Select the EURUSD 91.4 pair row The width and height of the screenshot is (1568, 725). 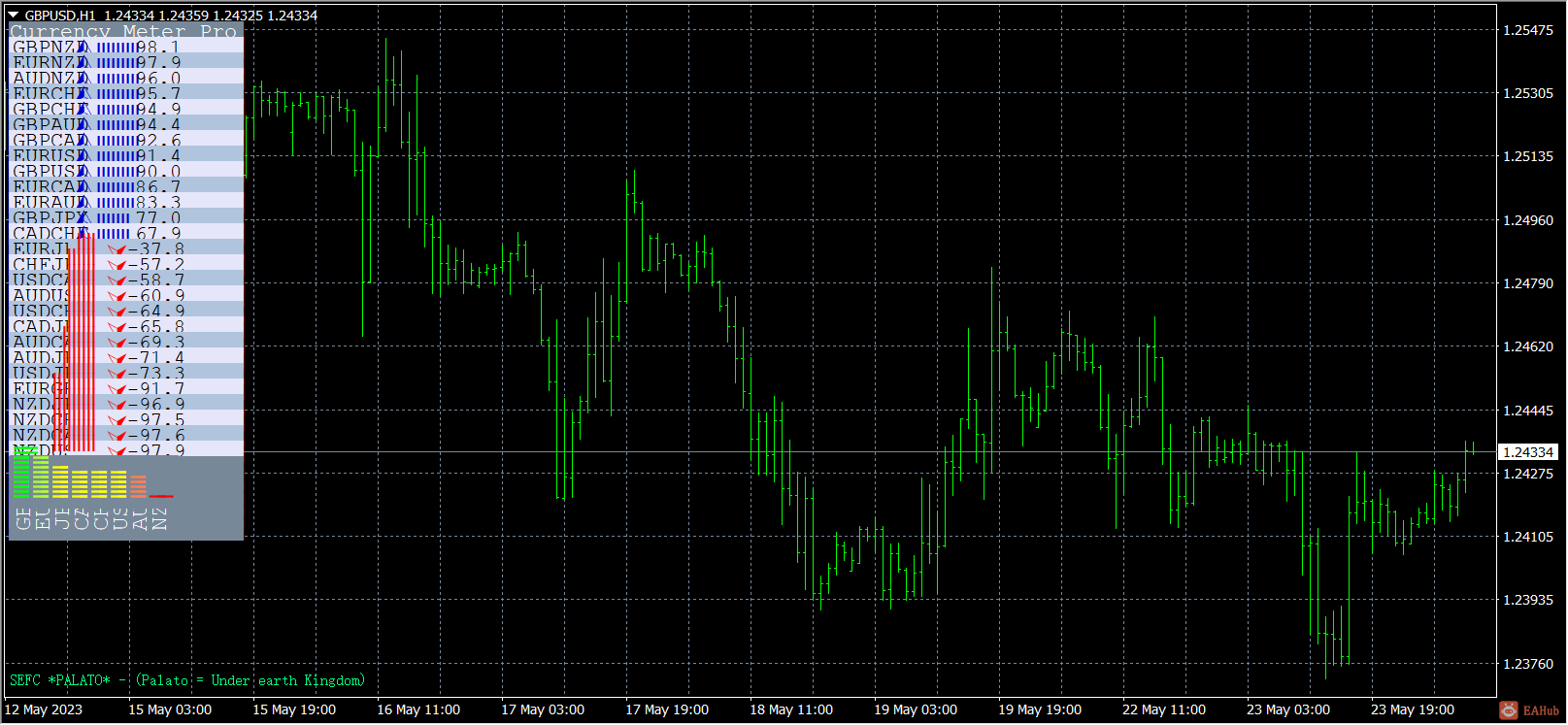[126, 155]
